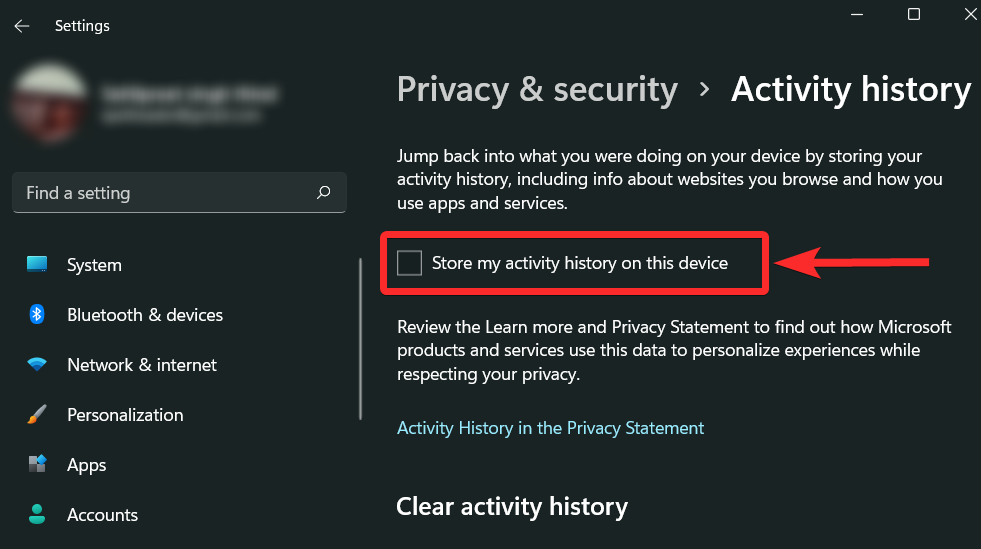The height and width of the screenshot is (549, 981).
Task: Click the Apps icon in sidebar
Action: [x=37, y=465]
